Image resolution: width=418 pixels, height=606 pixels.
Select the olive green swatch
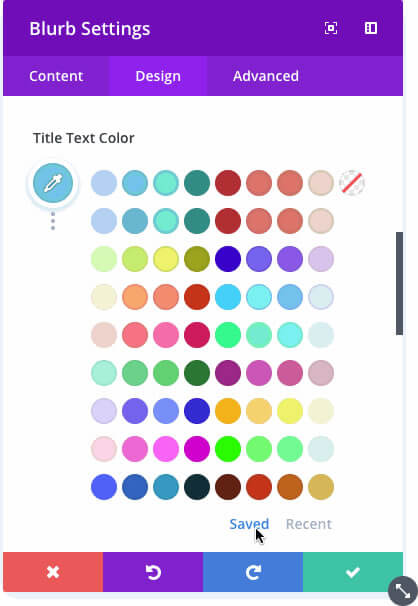point(197,259)
